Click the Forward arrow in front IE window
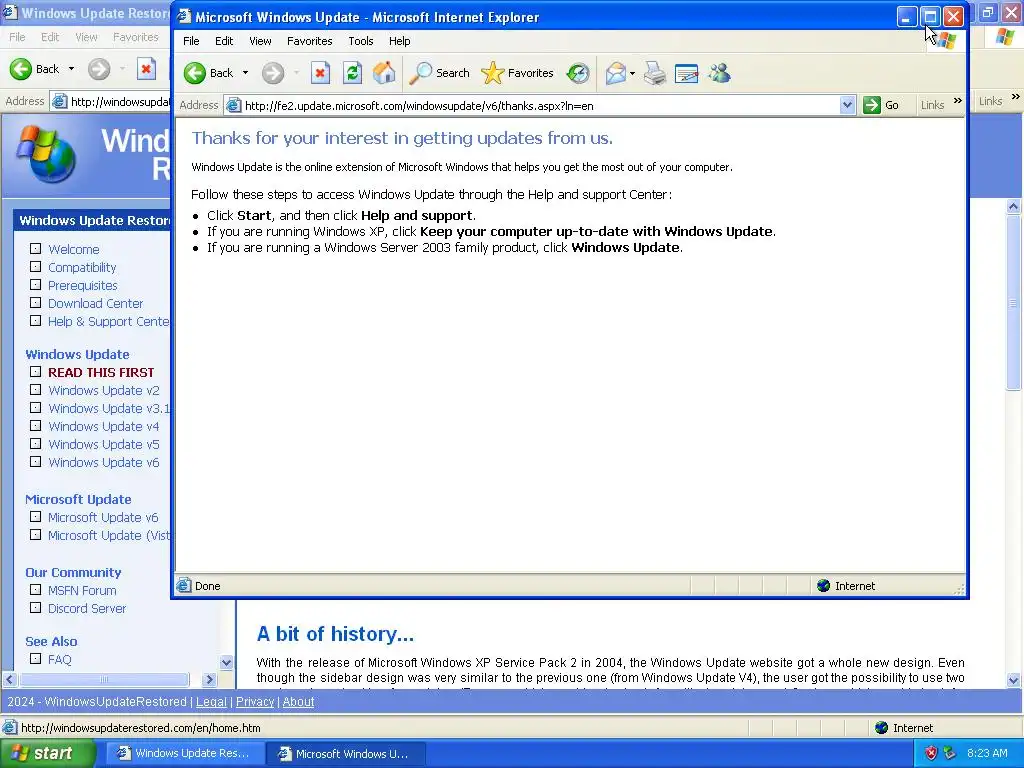This screenshot has height=768, width=1024. point(273,73)
